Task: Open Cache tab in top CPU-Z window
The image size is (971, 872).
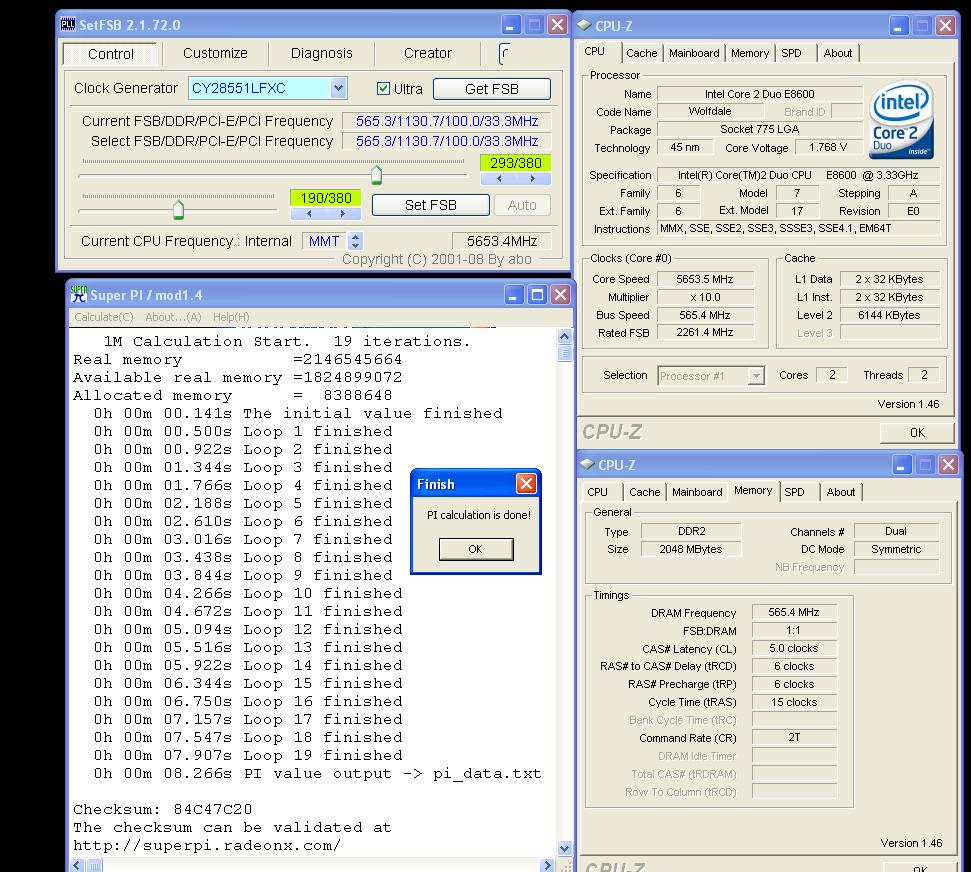Action: pyautogui.click(x=642, y=53)
